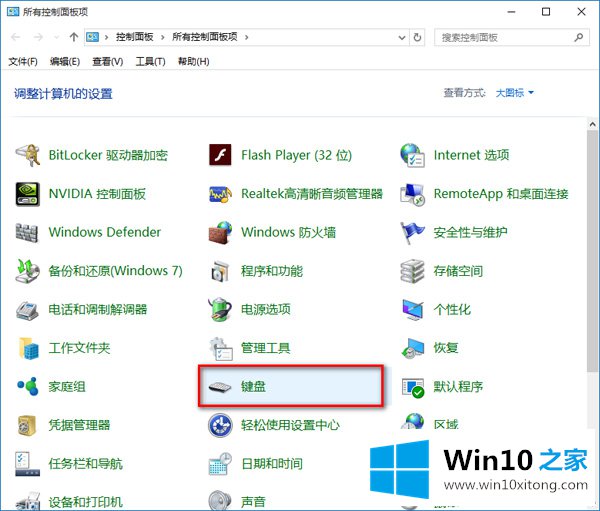The image size is (600, 511).
Task: Click the 任务栏和导航 icon
Action: click(28, 464)
